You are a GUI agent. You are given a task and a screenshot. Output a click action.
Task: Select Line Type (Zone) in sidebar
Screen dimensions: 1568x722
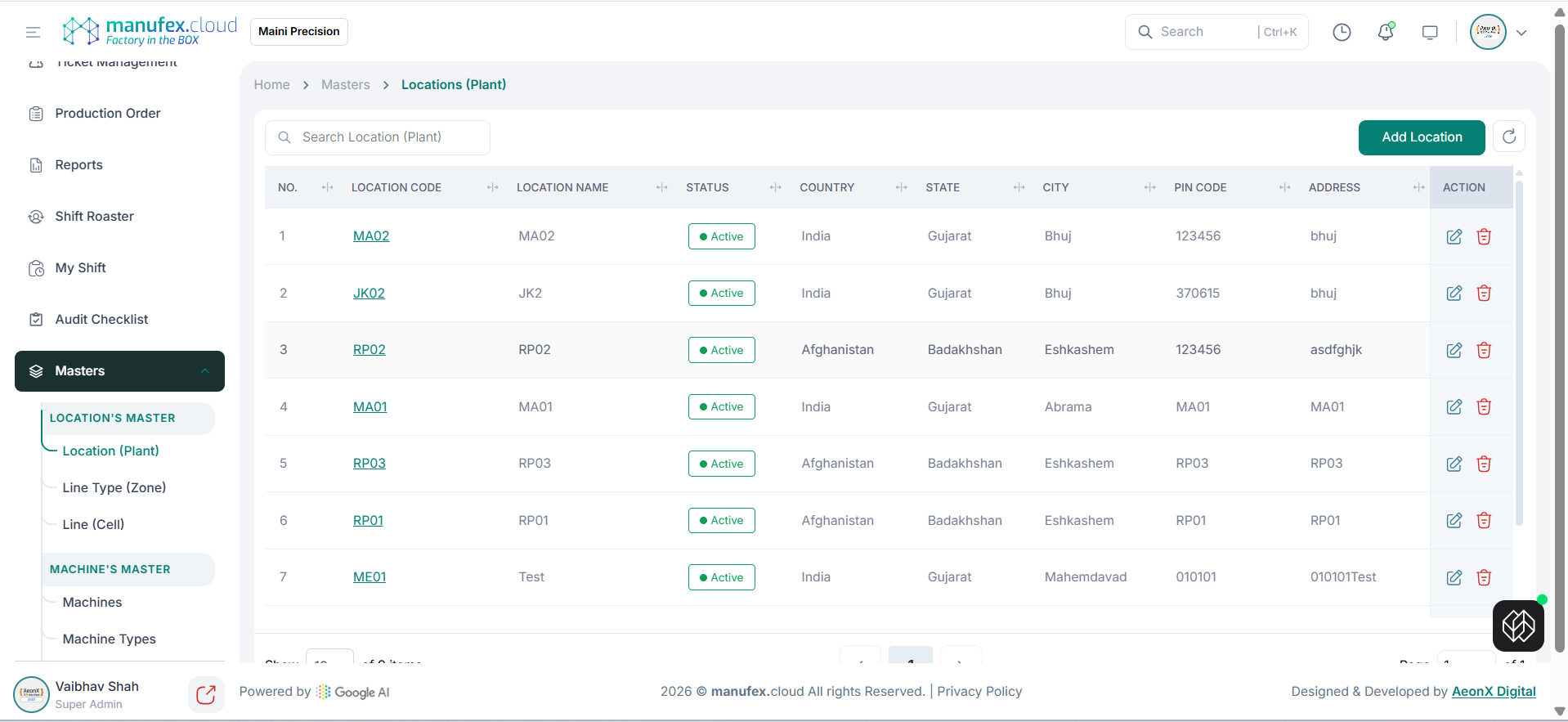click(114, 487)
